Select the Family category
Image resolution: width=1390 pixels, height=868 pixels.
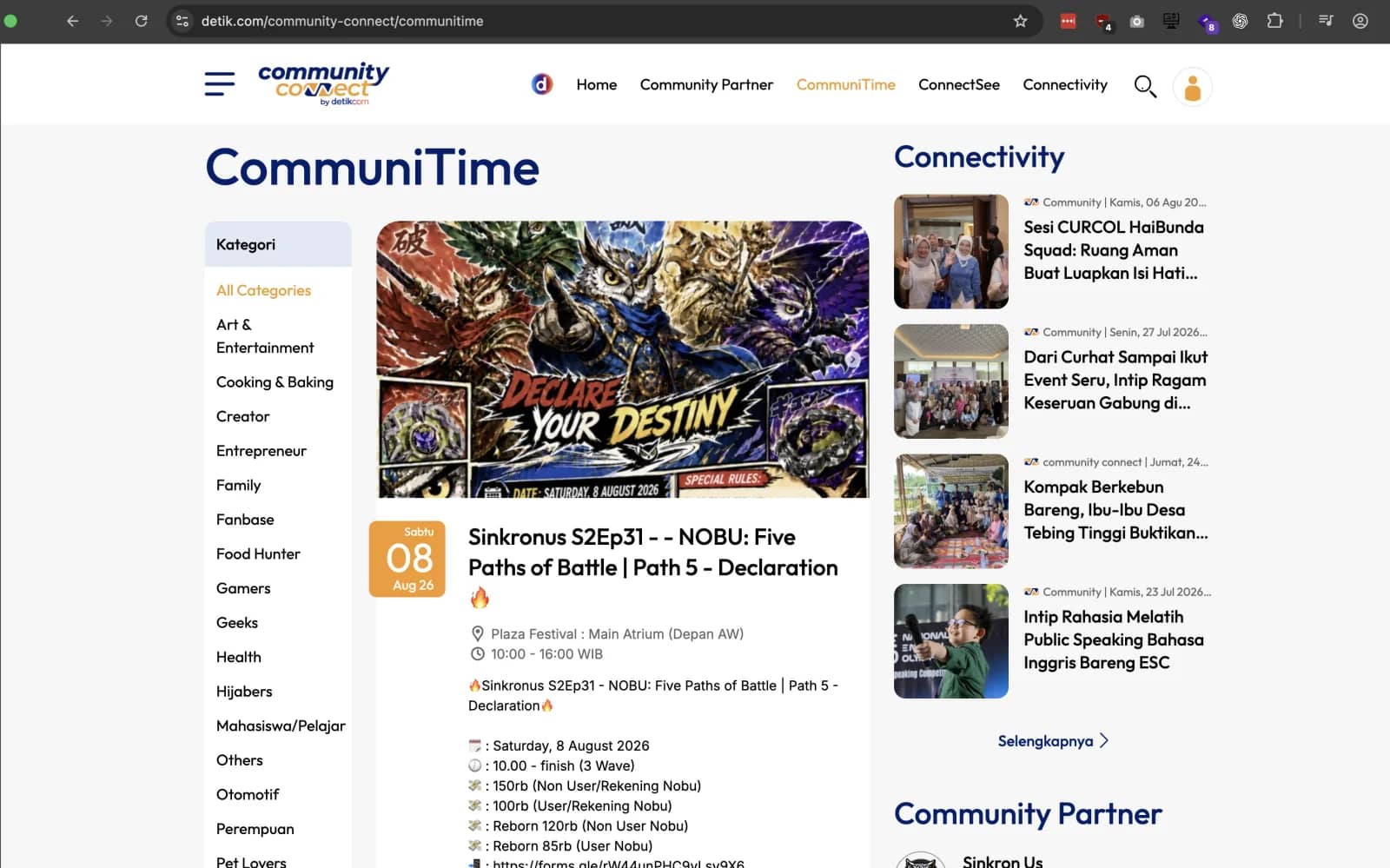pyautogui.click(x=239, y=485)
